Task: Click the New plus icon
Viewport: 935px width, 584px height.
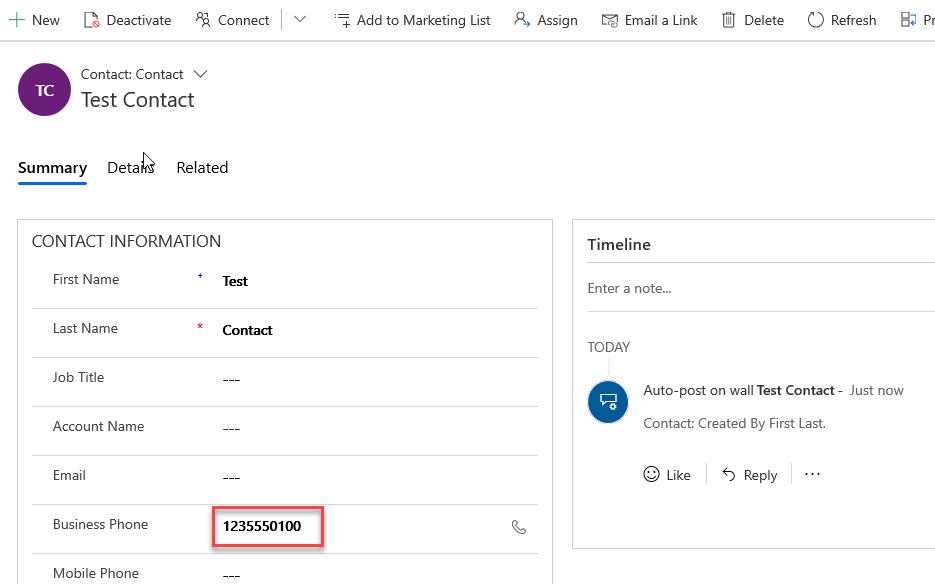Action: click(x=17, y=20)
